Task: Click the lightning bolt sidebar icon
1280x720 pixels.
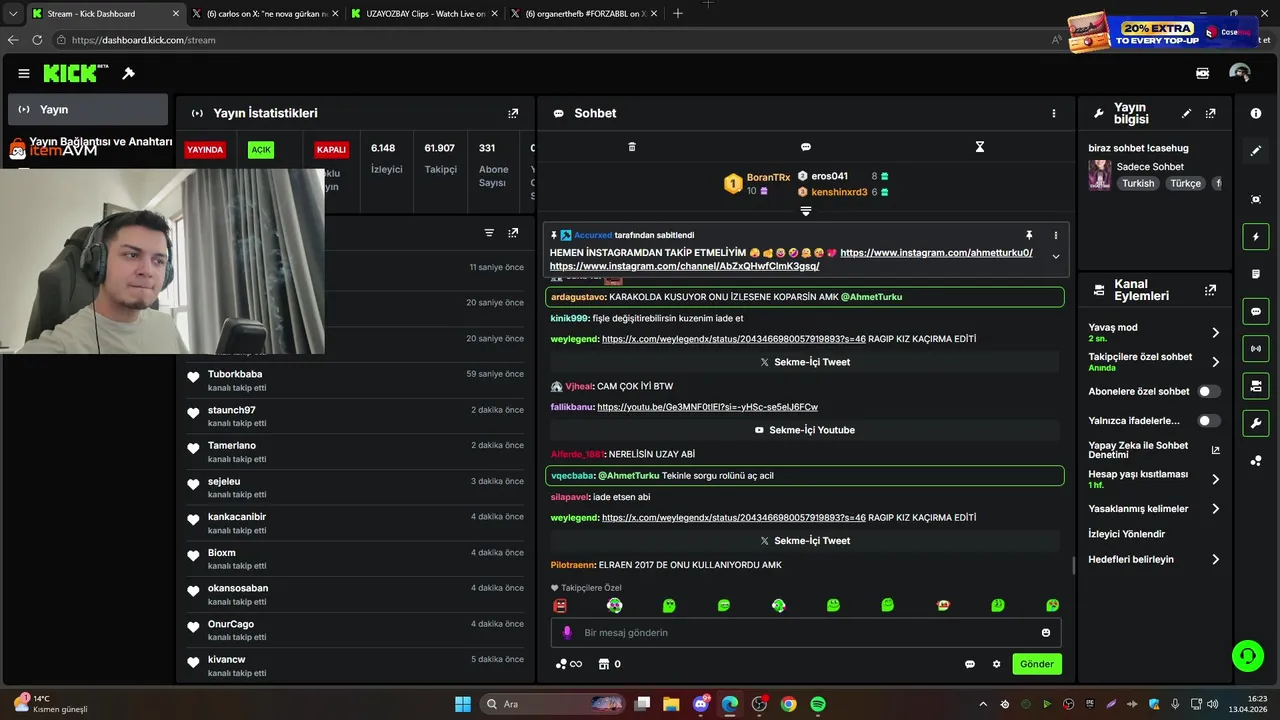Action: 1256,237
